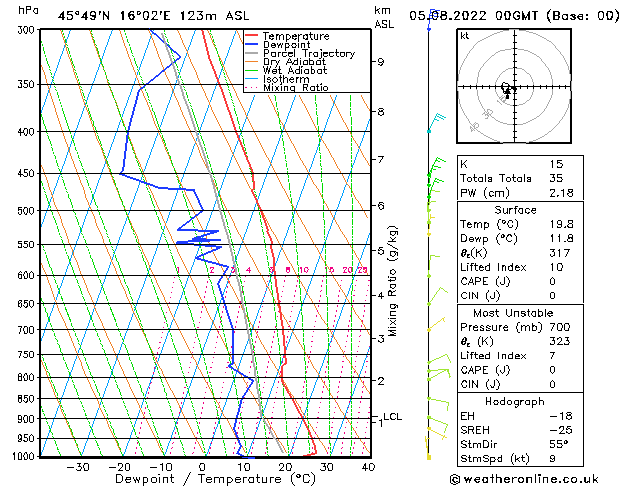Click the 'Pressure (mb)' value 700
The height and width of the screenshot is (486, 629).
pos(560,327)
